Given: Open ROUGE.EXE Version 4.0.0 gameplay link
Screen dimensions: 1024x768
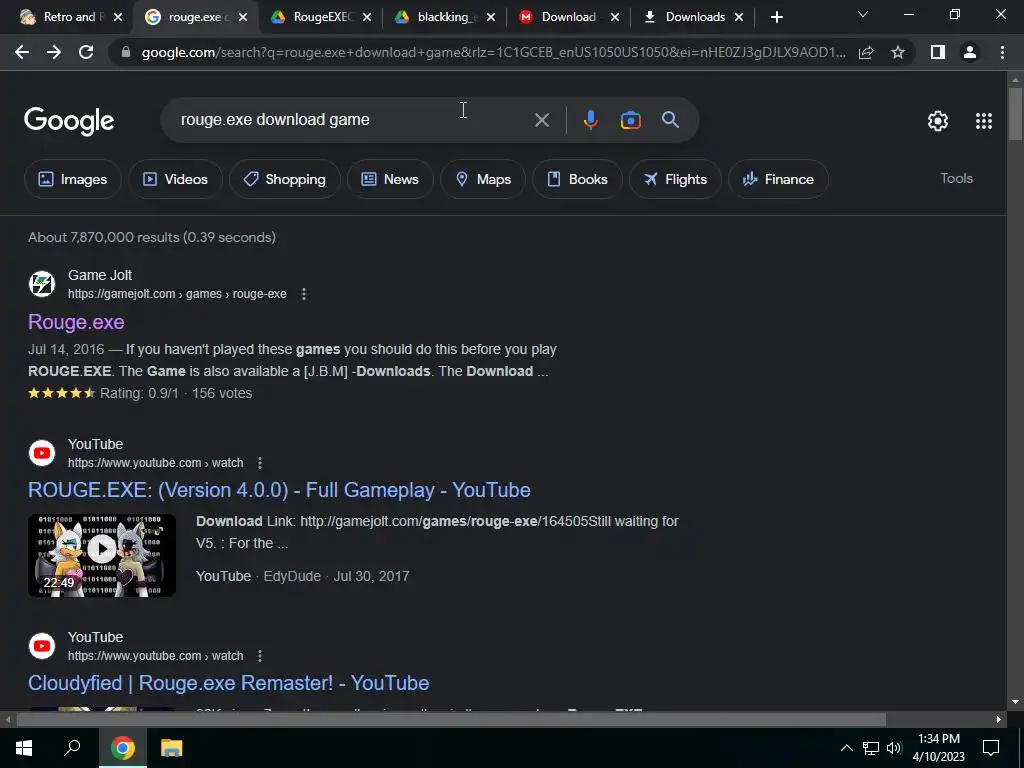Looking at the screenshot, I should [279, 490].
